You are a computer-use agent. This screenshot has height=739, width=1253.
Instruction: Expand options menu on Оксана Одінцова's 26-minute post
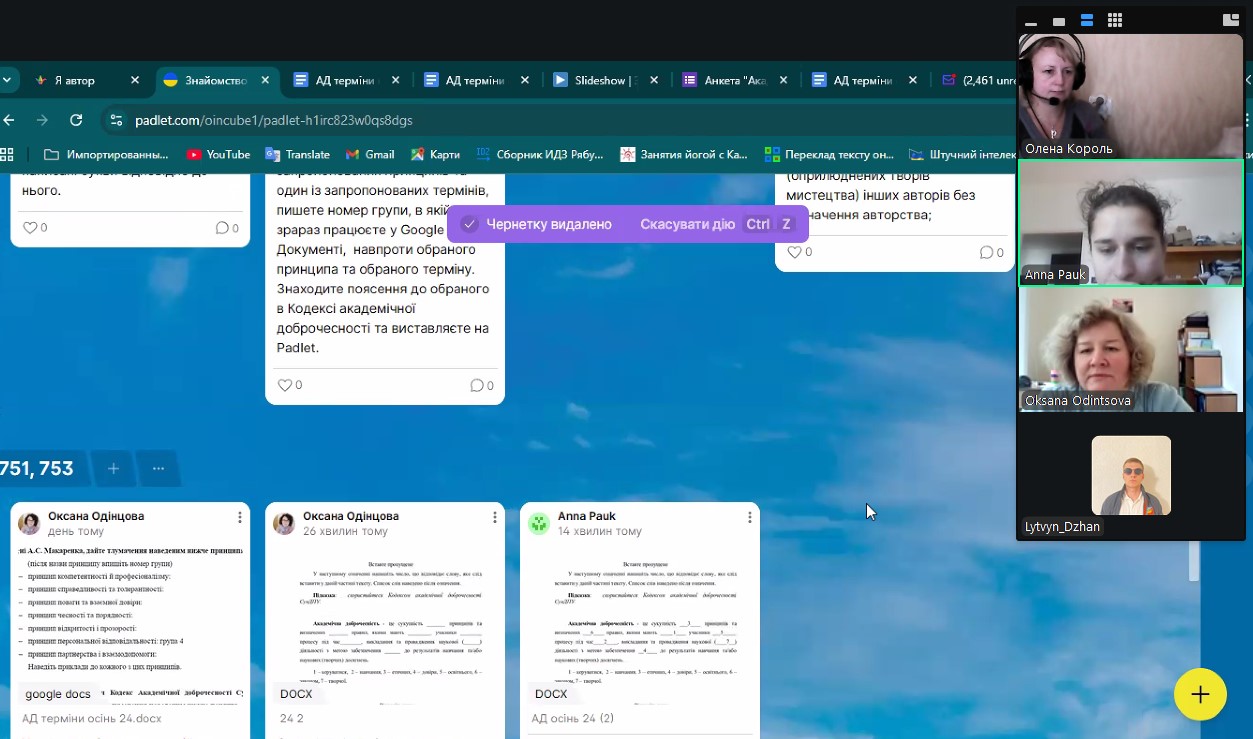[x=495, y=517]
